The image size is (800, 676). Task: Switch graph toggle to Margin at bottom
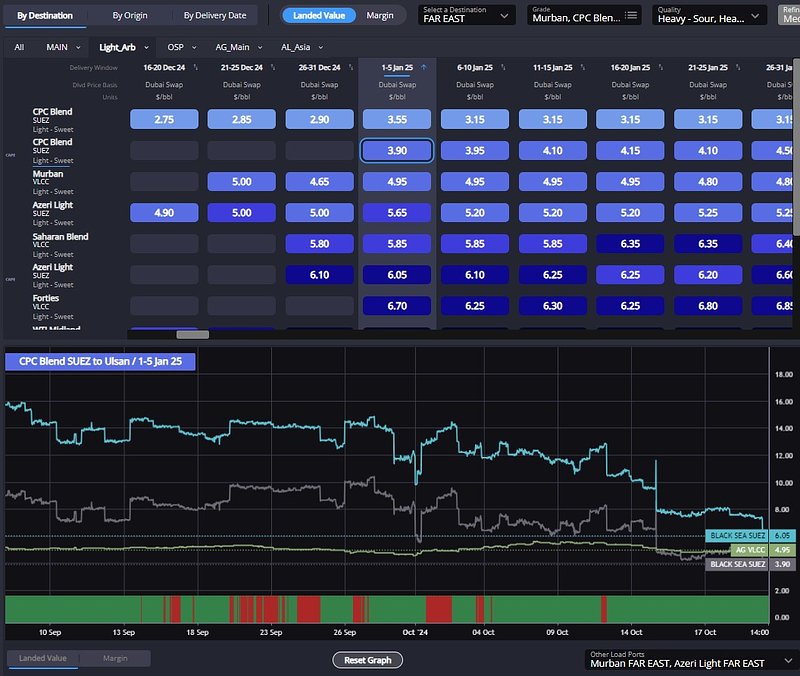[115, 658]
